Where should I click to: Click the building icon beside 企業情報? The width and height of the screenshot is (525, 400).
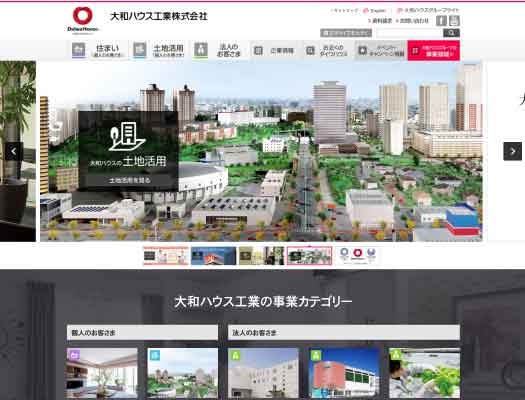(x=258, y=51)
